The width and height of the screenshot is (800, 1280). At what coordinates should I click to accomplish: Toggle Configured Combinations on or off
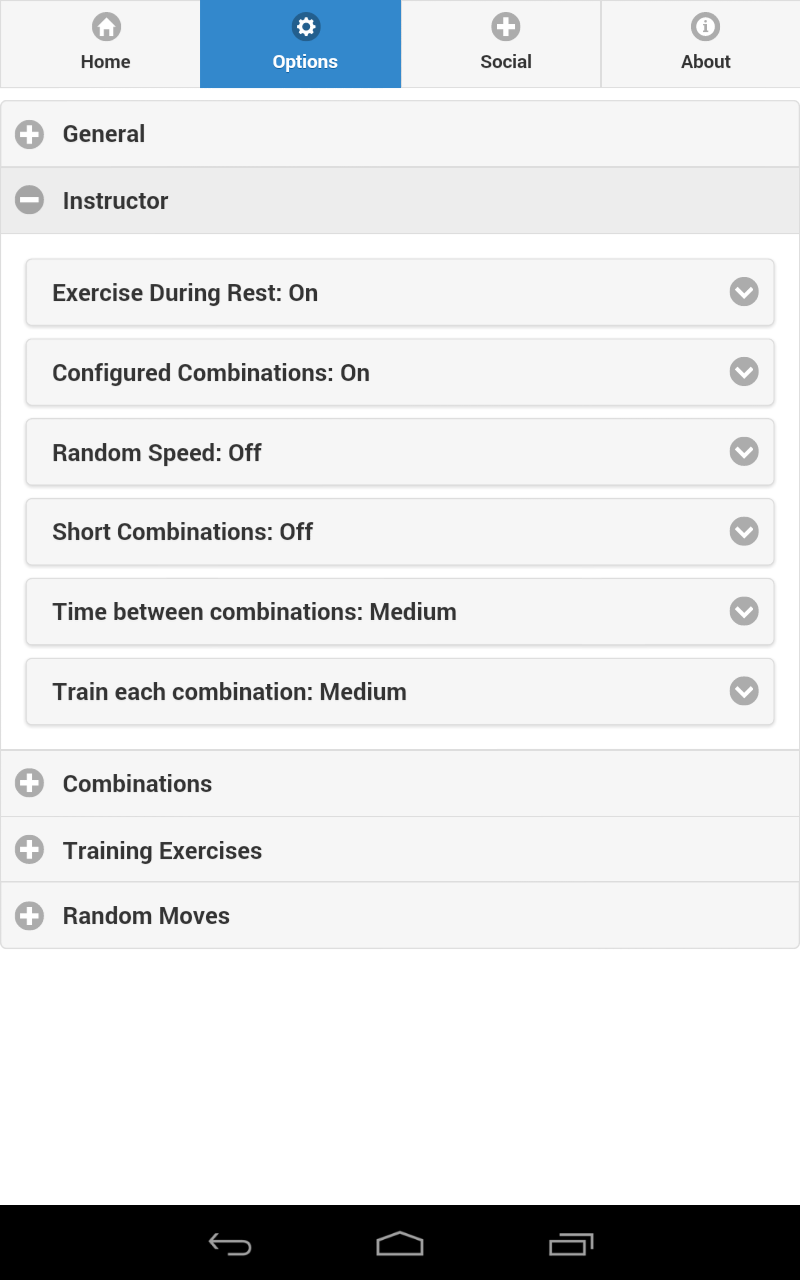click(400, 373)
